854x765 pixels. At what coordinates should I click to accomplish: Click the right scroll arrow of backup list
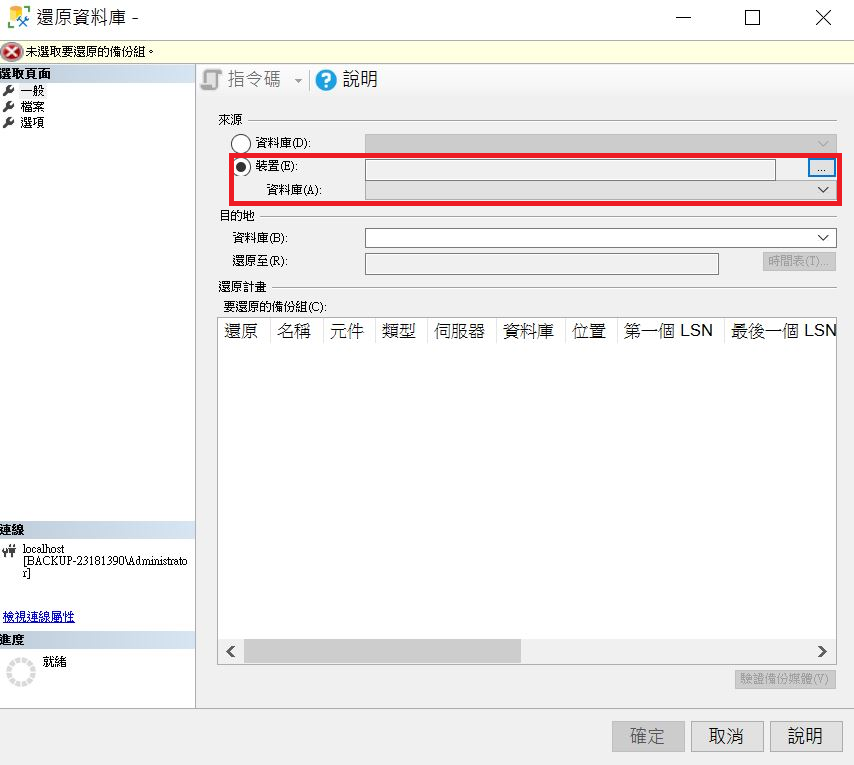[822, 651]
